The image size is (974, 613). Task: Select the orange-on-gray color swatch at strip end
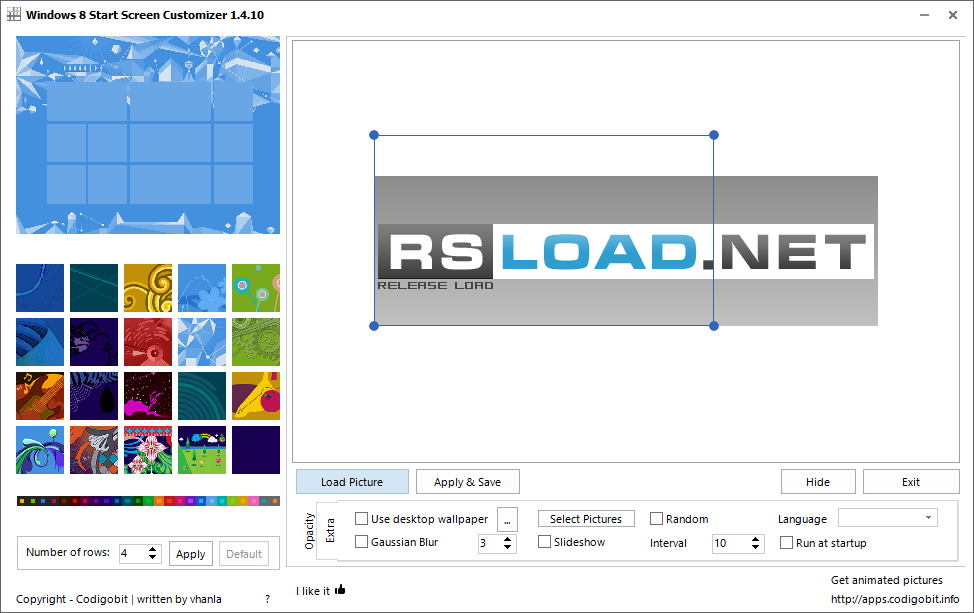(x=275, y=501)
